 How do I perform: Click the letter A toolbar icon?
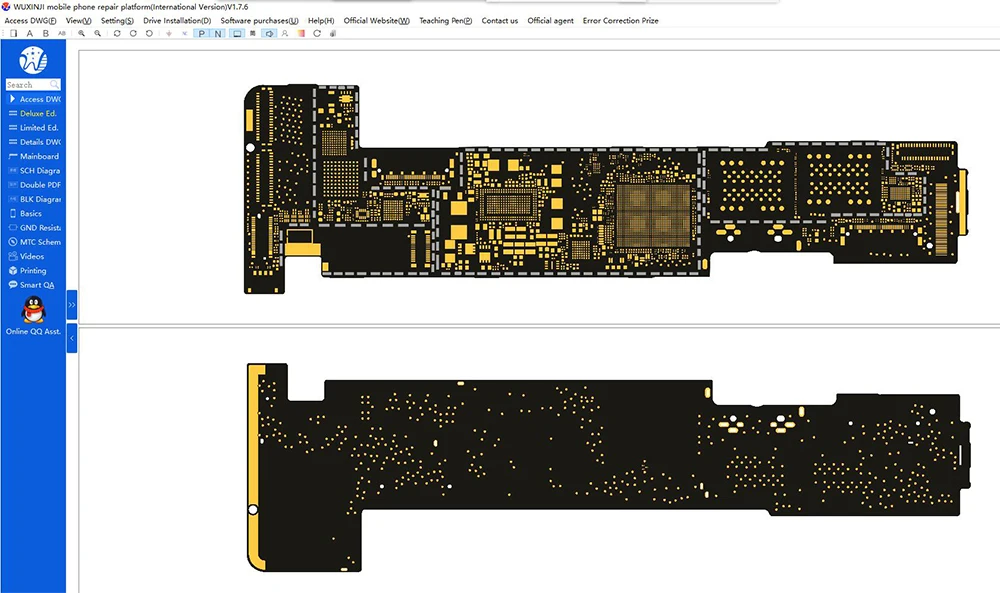point(29,33)
